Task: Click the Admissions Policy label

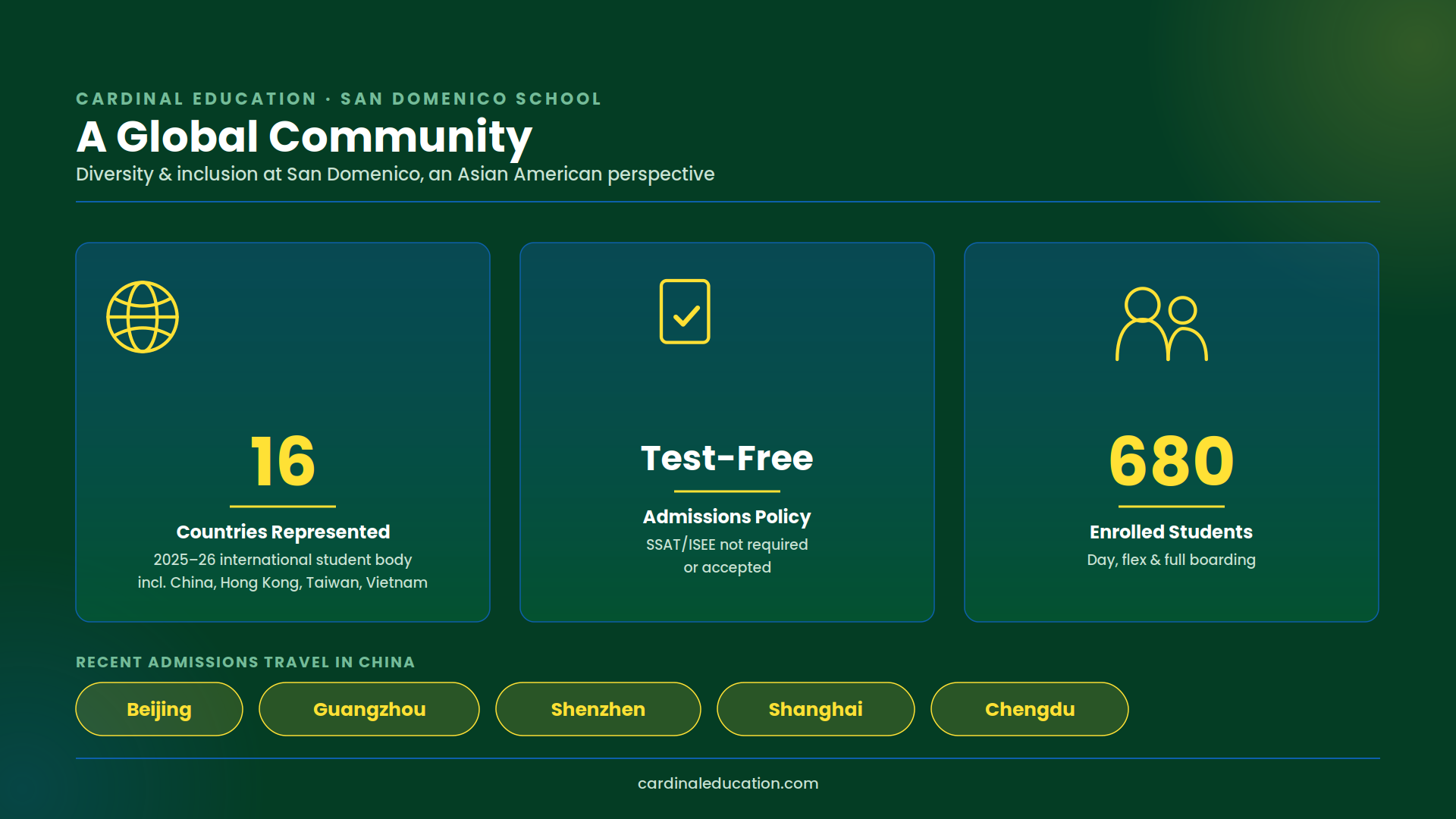Action: (727, 517)
